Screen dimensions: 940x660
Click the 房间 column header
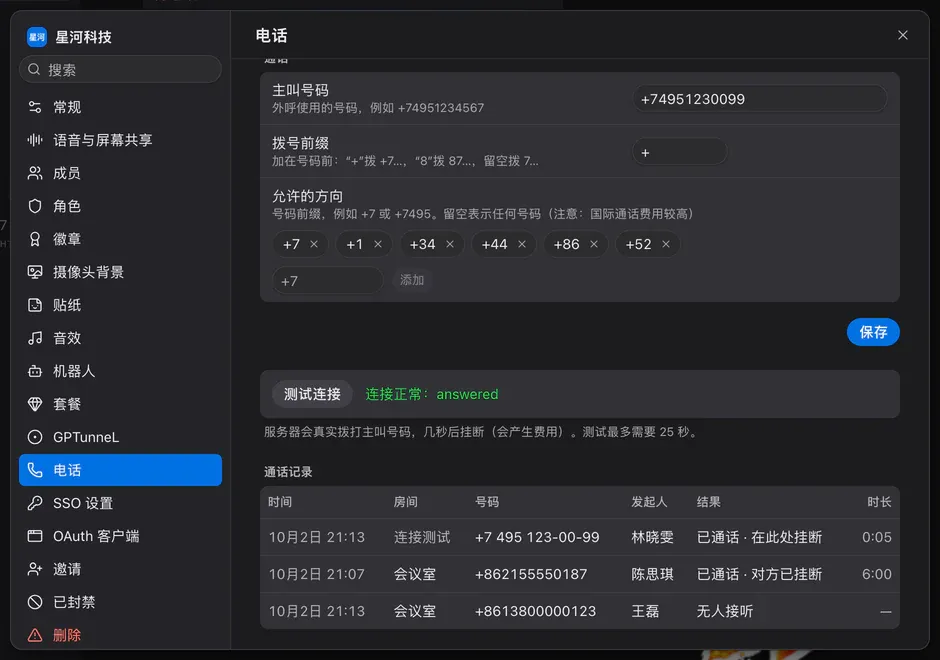pyautogui.click(x=405, y=502)
